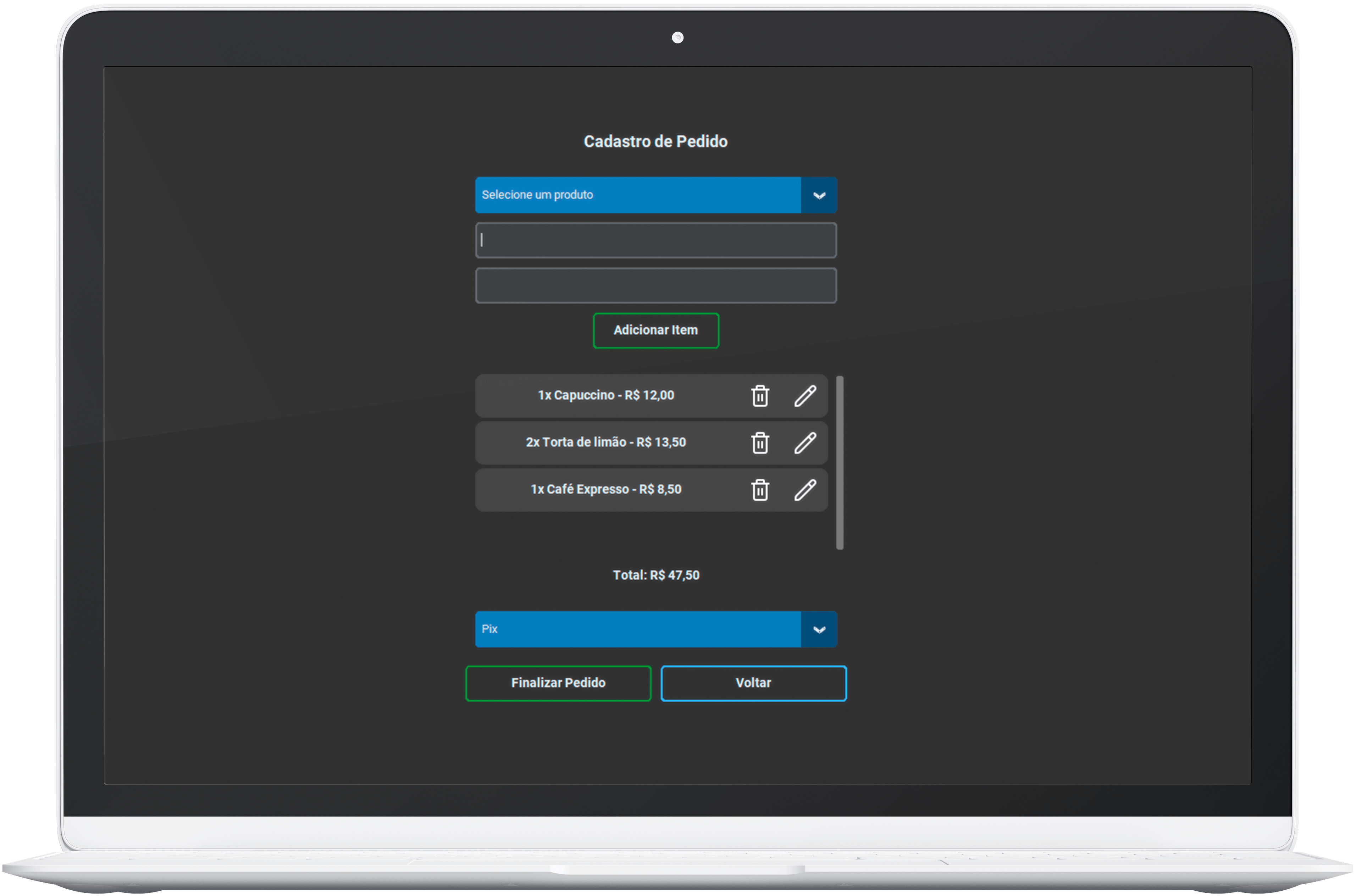Focus the second empty input field

[656, 285]
